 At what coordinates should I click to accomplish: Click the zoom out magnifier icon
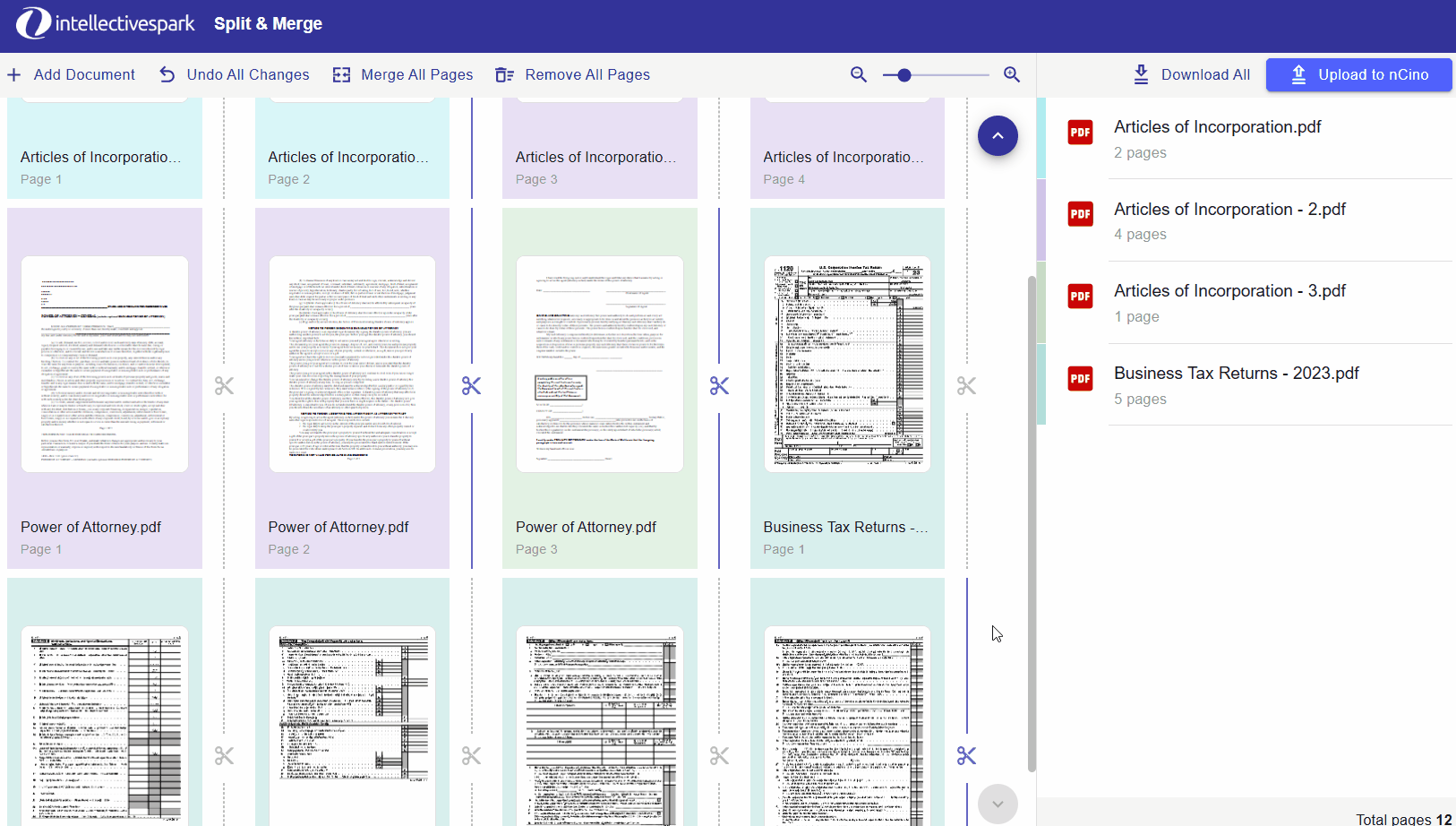tap(858, 74)
